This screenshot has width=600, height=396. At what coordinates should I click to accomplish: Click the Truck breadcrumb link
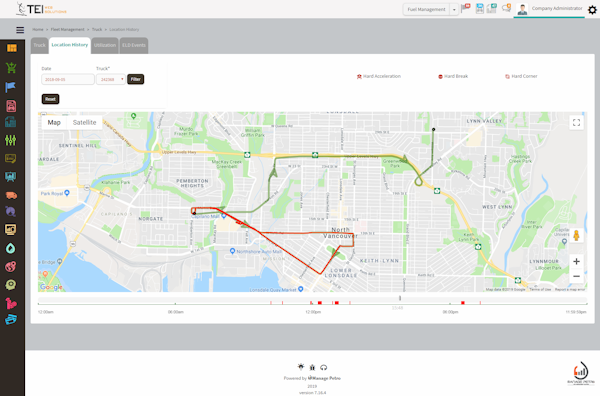pos(97,29)
